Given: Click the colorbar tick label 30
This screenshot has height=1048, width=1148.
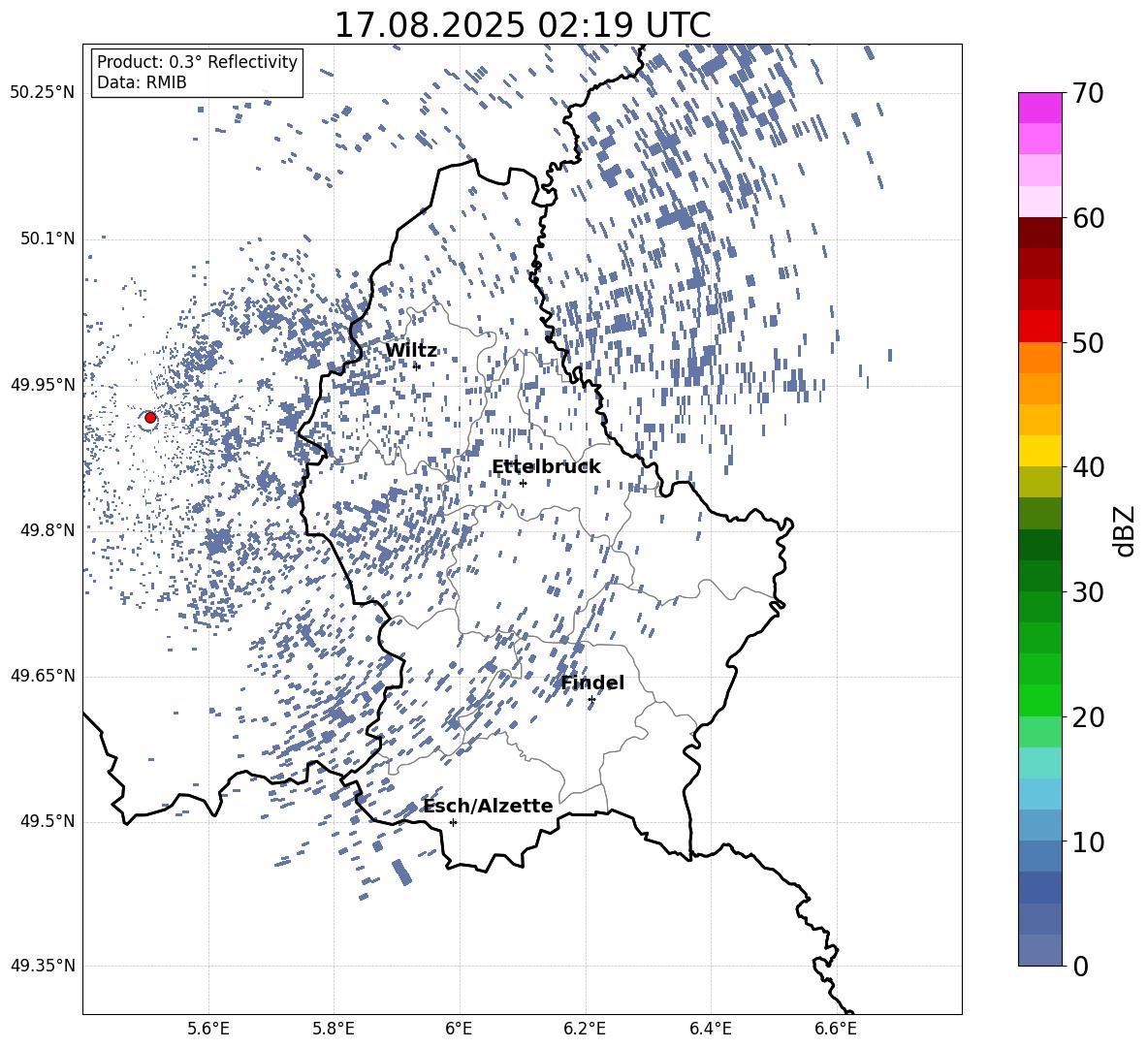Looking at the screenshot, I should click(1089, 592).
